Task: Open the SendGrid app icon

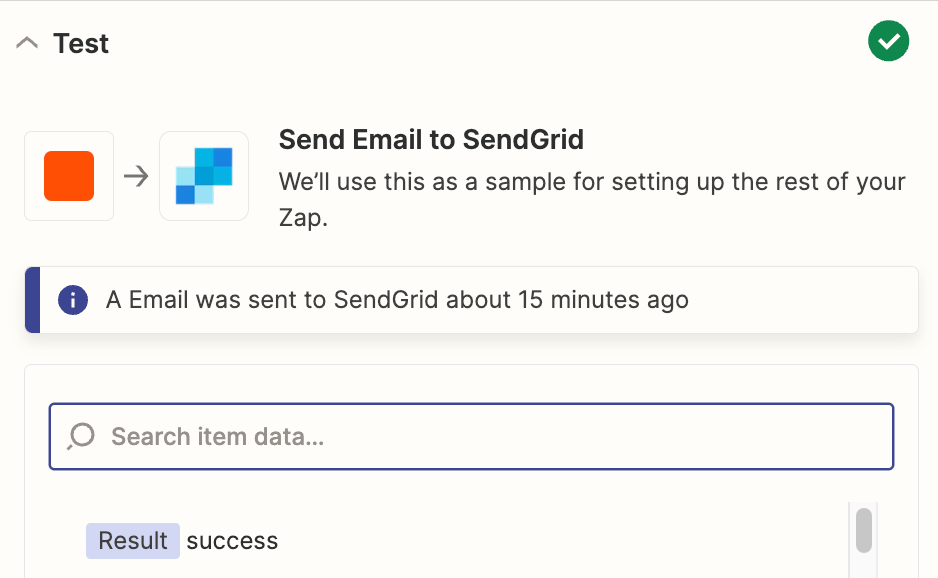Action: (204, 176)
